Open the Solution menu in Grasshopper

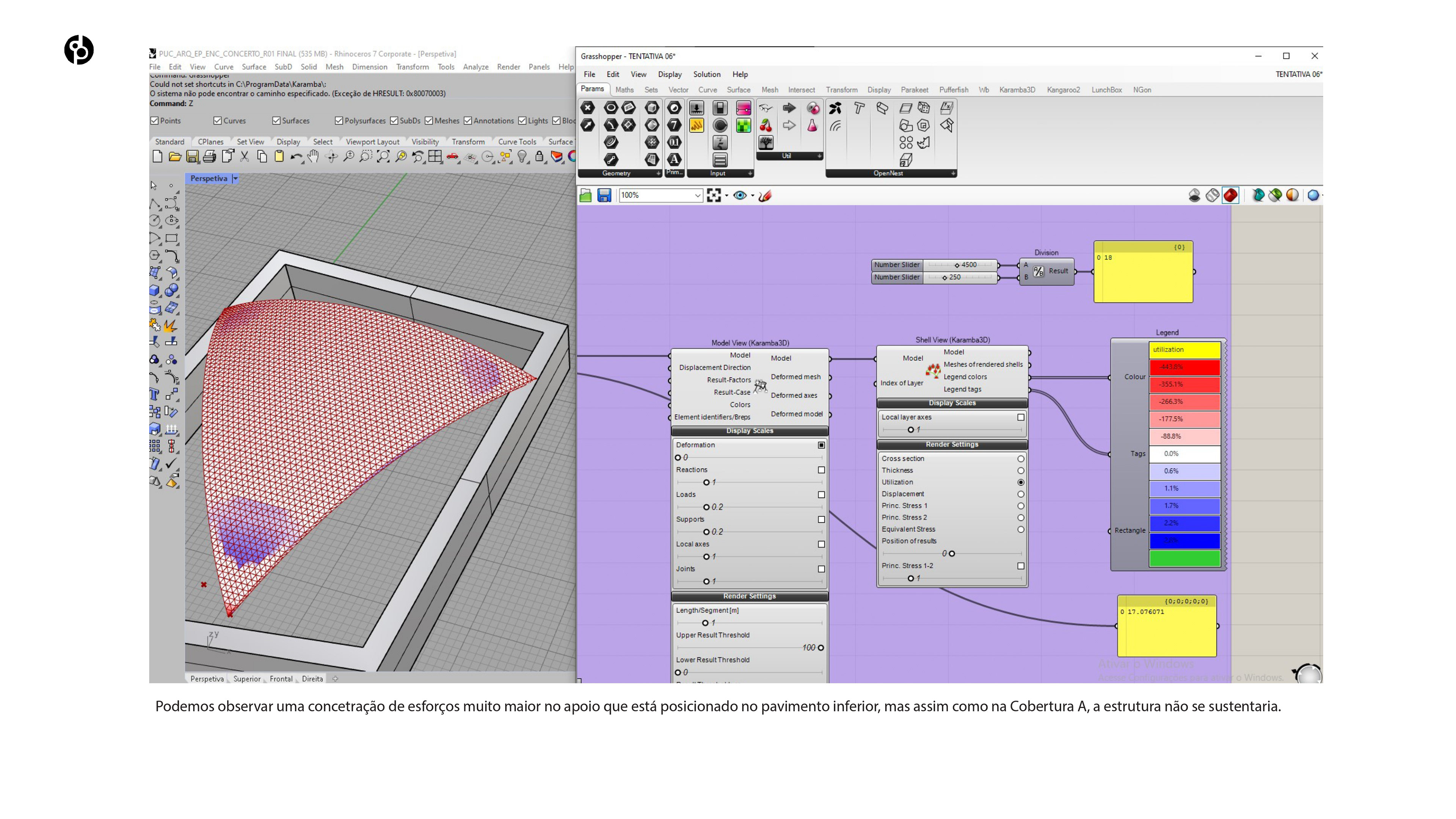coord(706,75)
